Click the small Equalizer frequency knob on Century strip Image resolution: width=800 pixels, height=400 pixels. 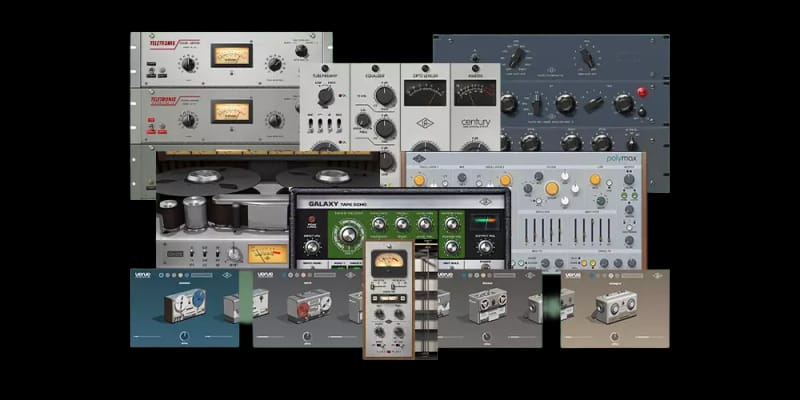(363, 120)
